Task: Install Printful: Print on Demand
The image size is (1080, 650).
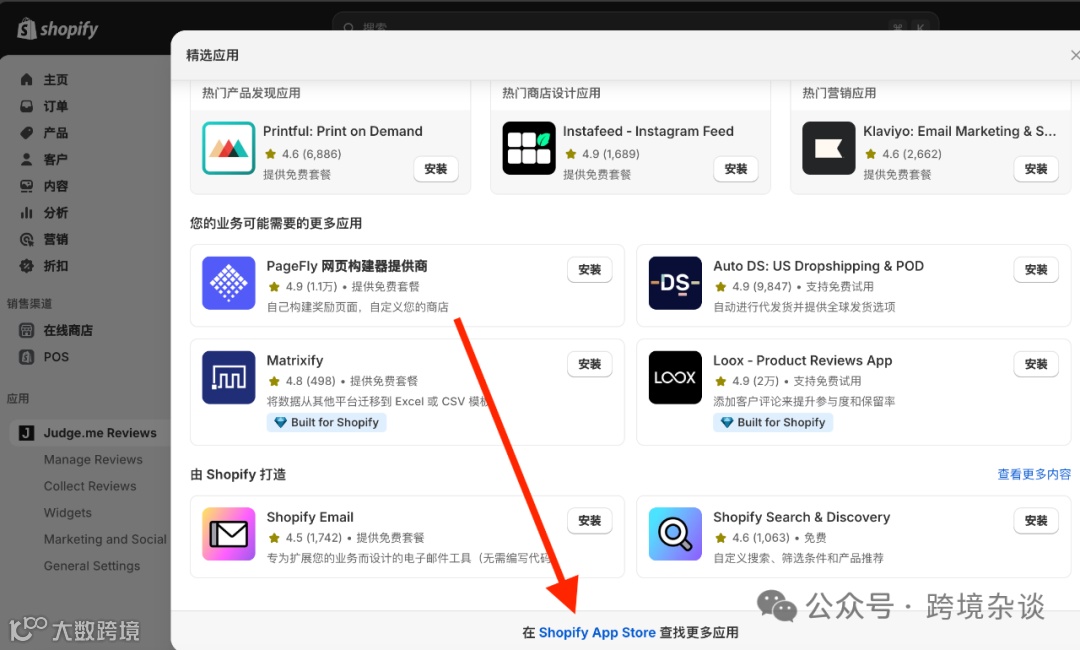Action: [435, 169]
